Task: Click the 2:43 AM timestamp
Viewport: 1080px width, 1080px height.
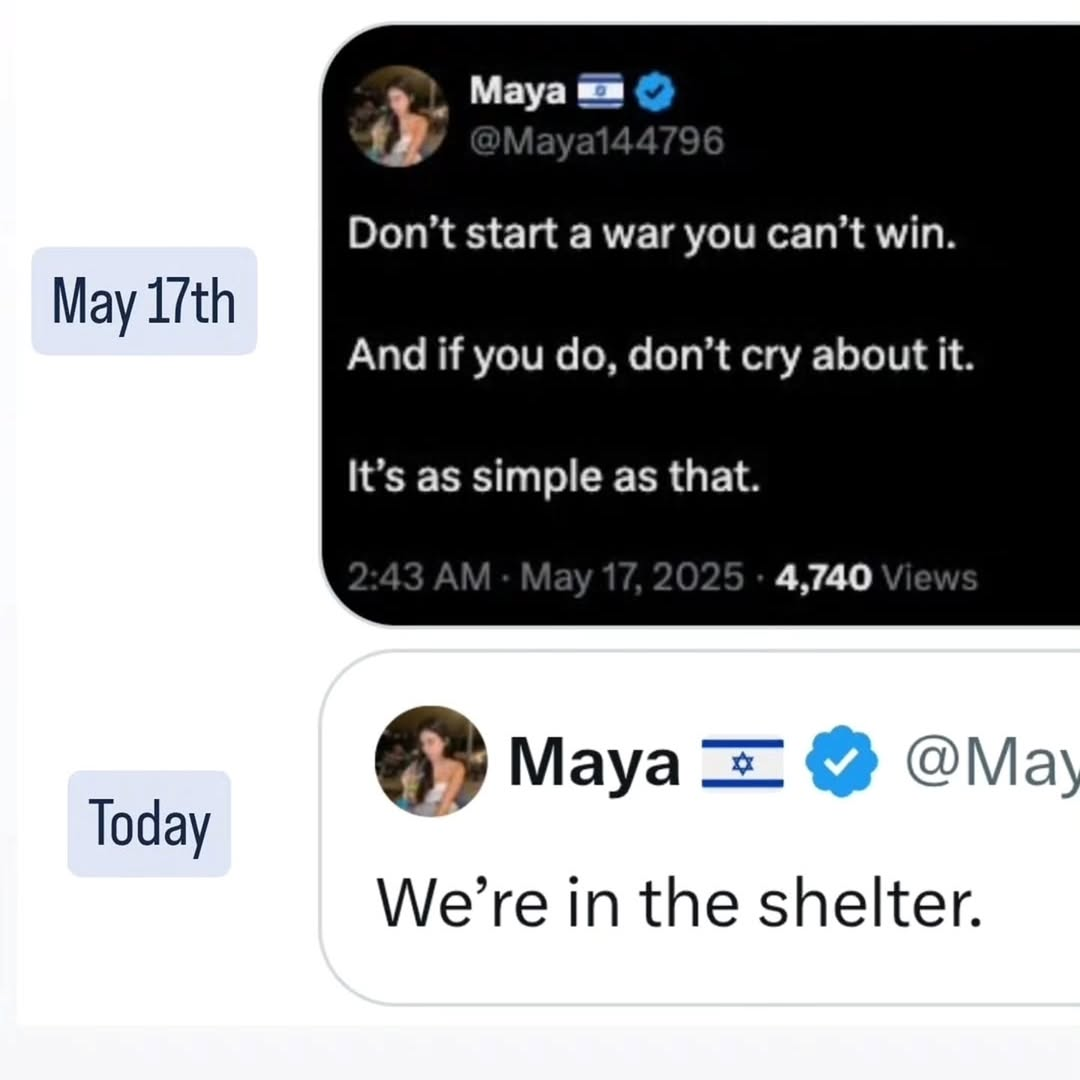Action: 419,577
